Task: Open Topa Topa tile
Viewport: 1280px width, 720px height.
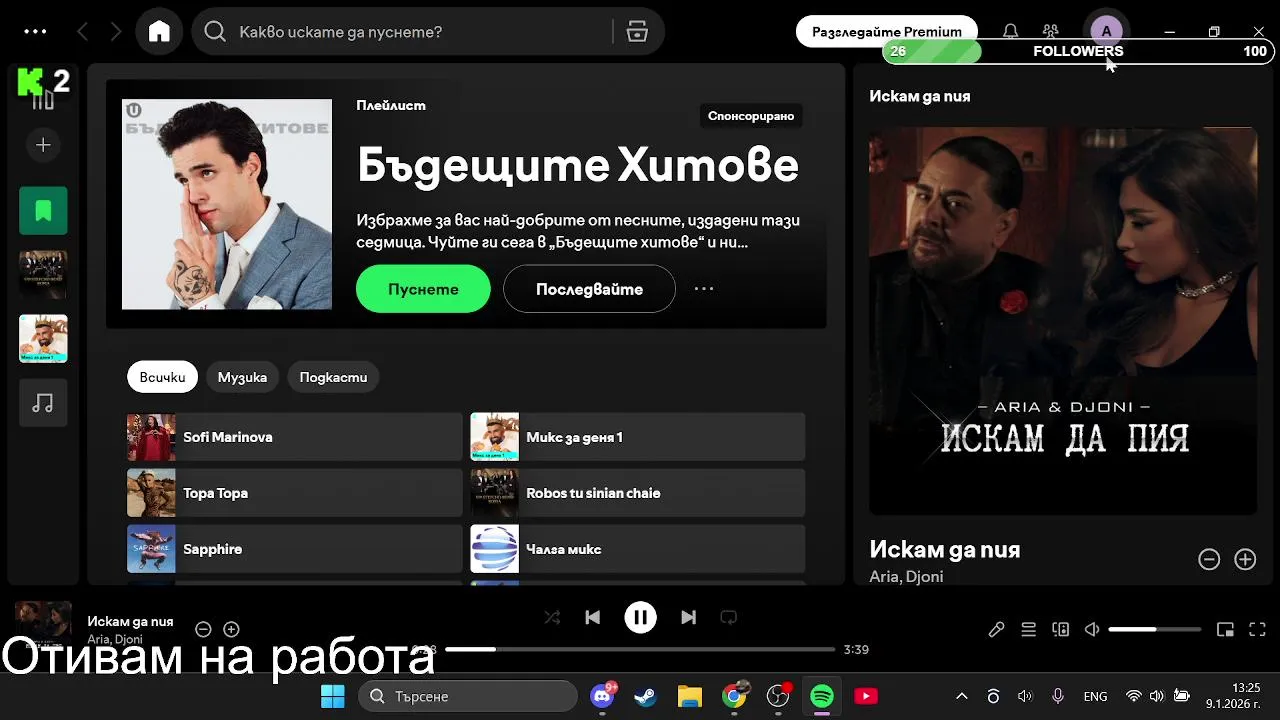Action: [x=294, y=493]
